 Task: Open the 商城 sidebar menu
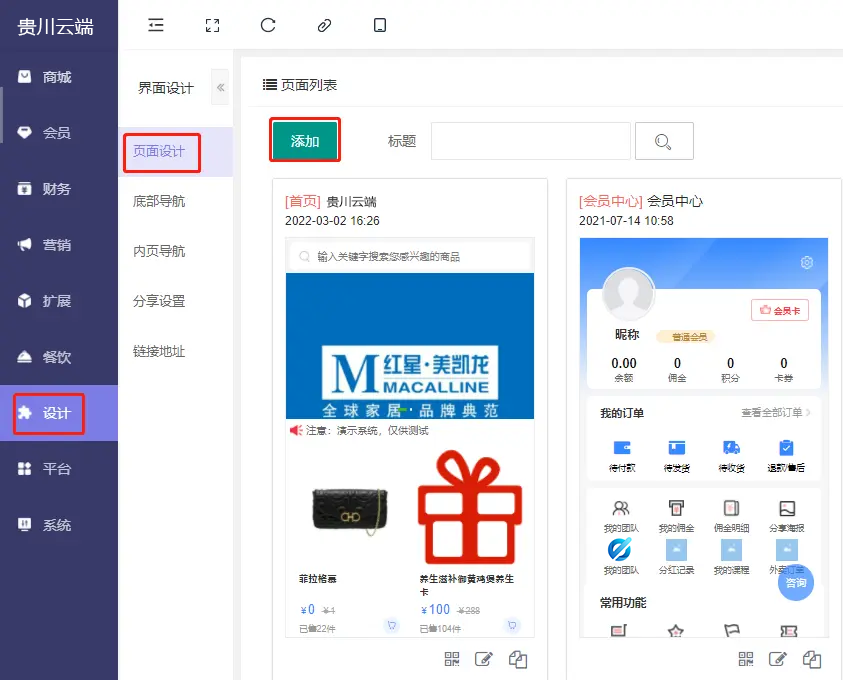coord(58,77)
